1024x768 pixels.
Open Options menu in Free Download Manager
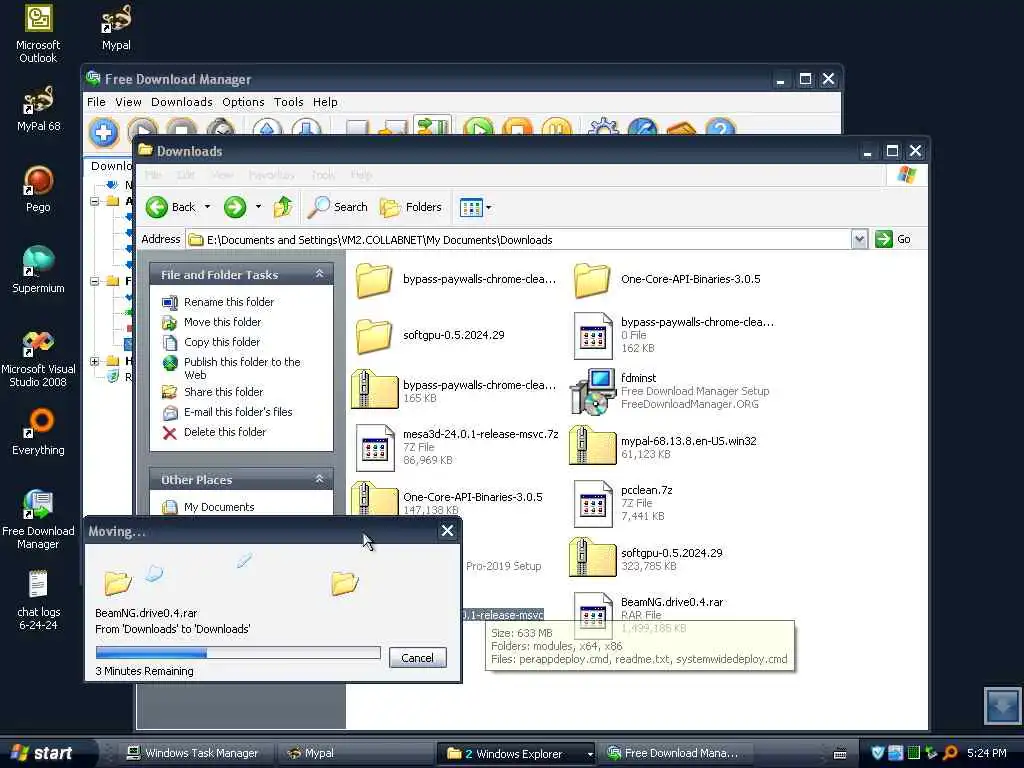click(243, 102)
